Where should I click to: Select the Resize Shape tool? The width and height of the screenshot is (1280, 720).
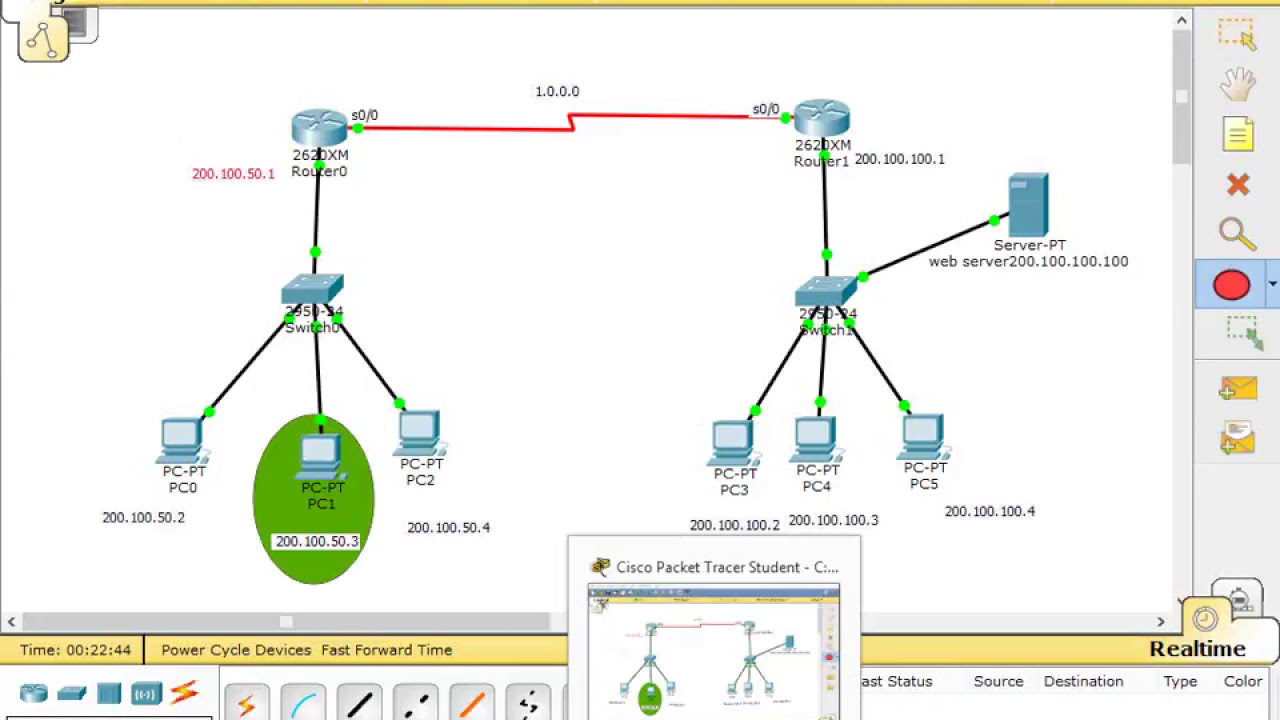point(1245,333)
